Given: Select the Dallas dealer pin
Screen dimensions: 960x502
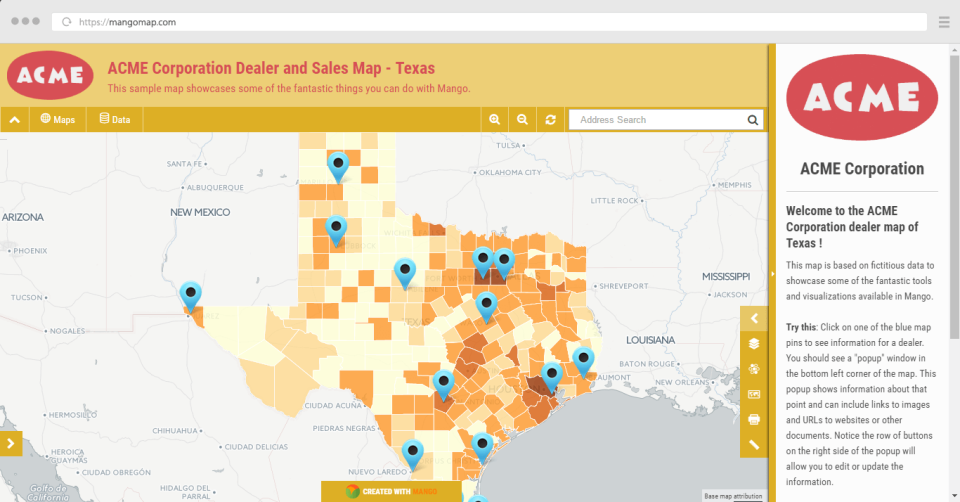Looking at the screenshot, I should coord(504,264).
